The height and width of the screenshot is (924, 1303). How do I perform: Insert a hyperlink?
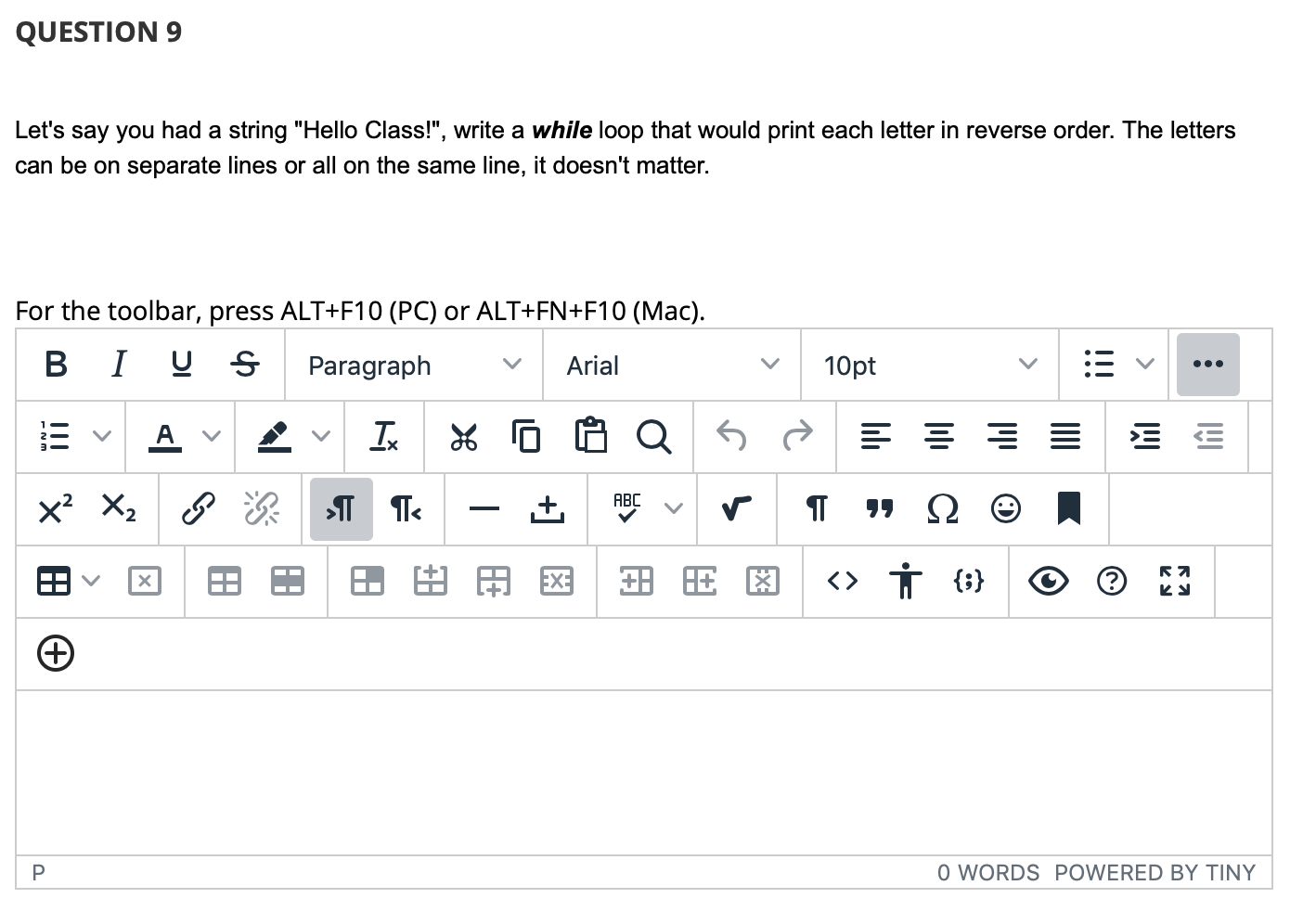pos(198,508)
